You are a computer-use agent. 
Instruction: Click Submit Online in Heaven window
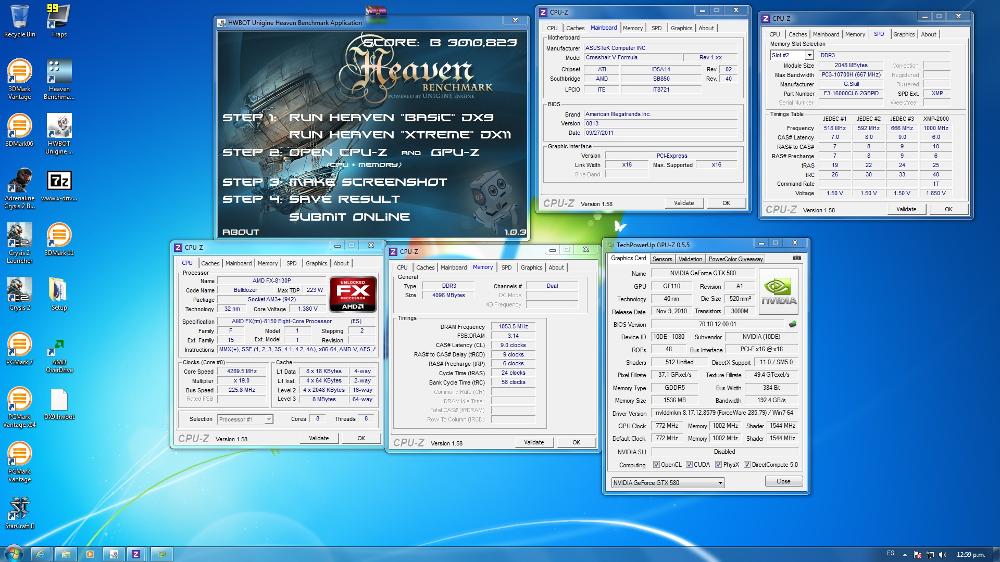(349, 217)
